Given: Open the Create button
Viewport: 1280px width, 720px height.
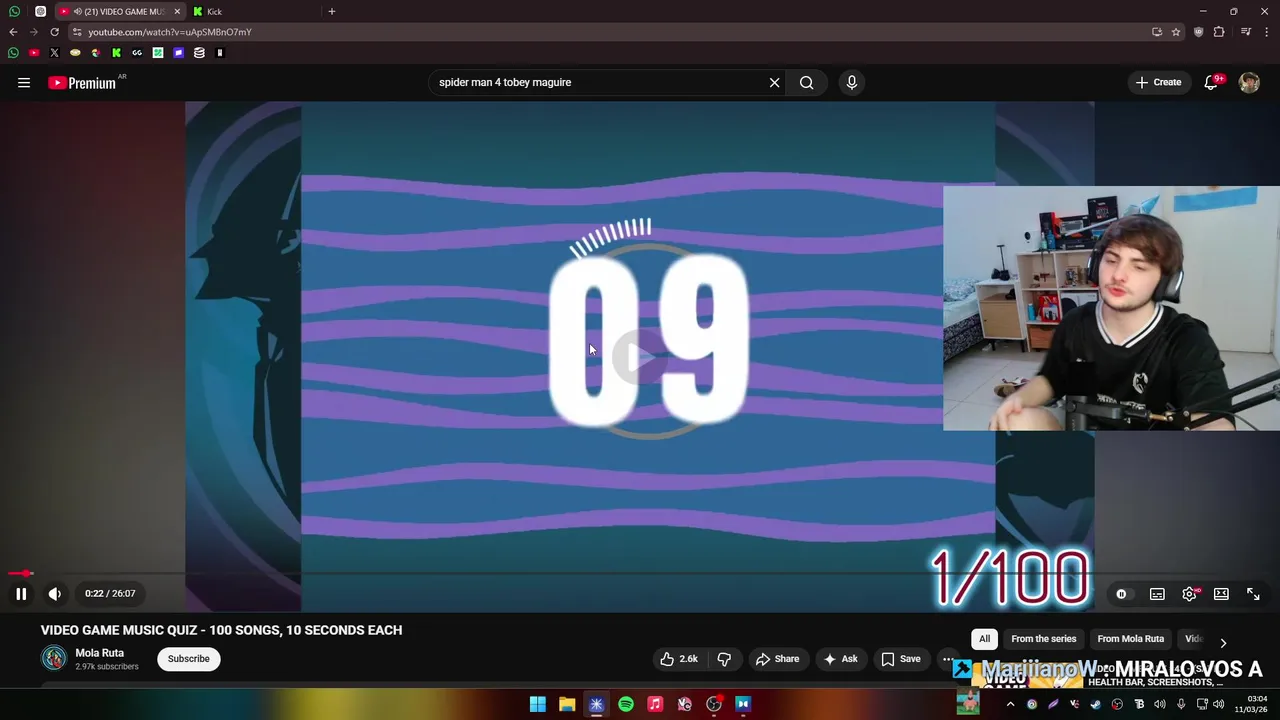Looking at the screenshot, I should [x=1158, y=82].
